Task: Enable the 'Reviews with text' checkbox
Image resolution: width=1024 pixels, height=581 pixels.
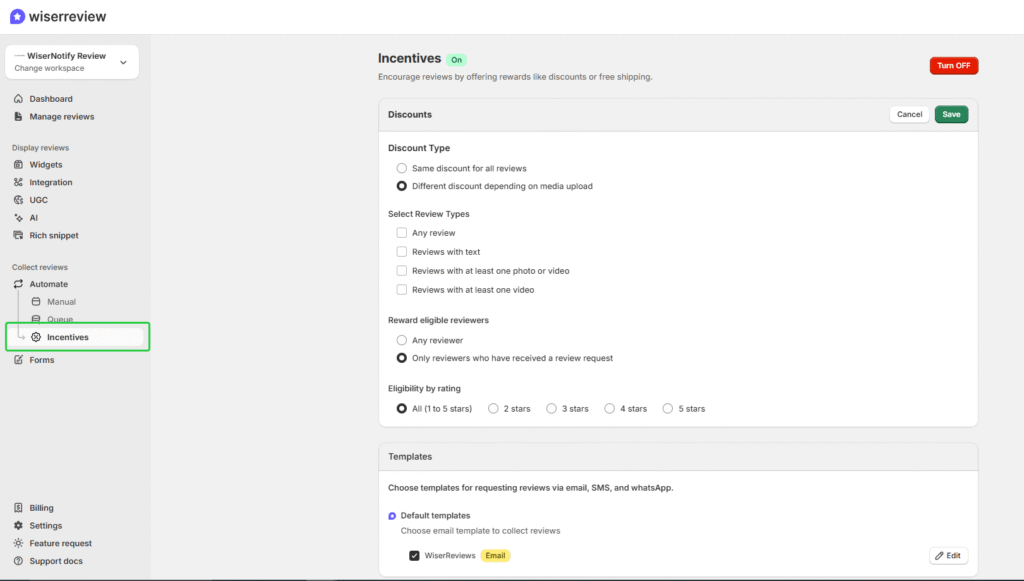Action: [x=402, y=251]
